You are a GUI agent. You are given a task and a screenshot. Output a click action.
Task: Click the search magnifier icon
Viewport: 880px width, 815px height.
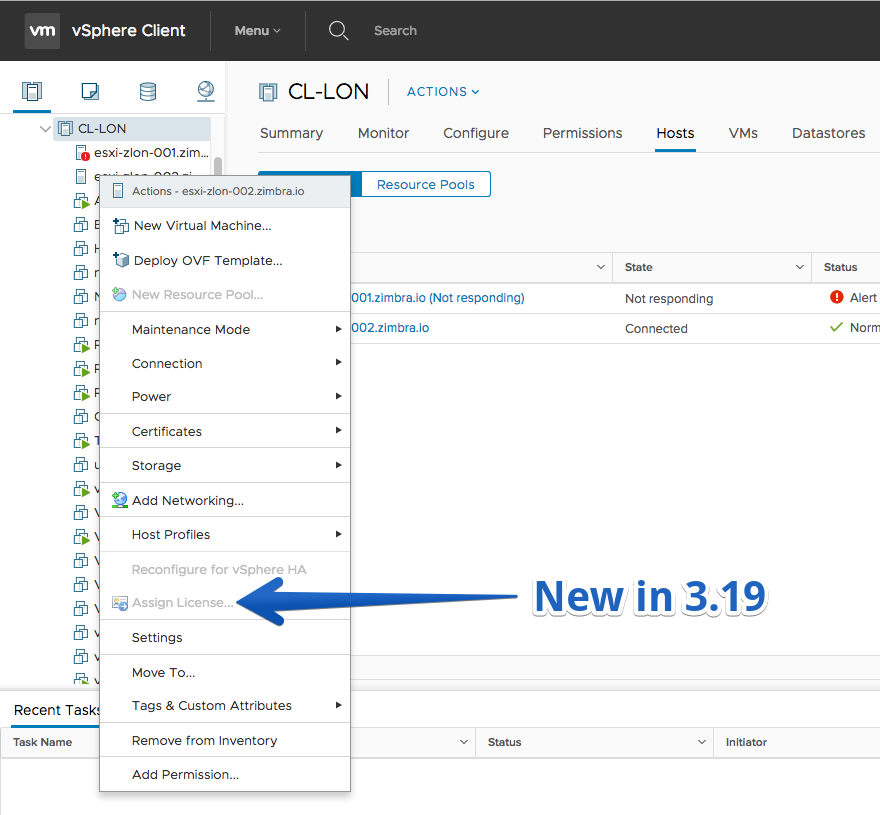point(338,30)
